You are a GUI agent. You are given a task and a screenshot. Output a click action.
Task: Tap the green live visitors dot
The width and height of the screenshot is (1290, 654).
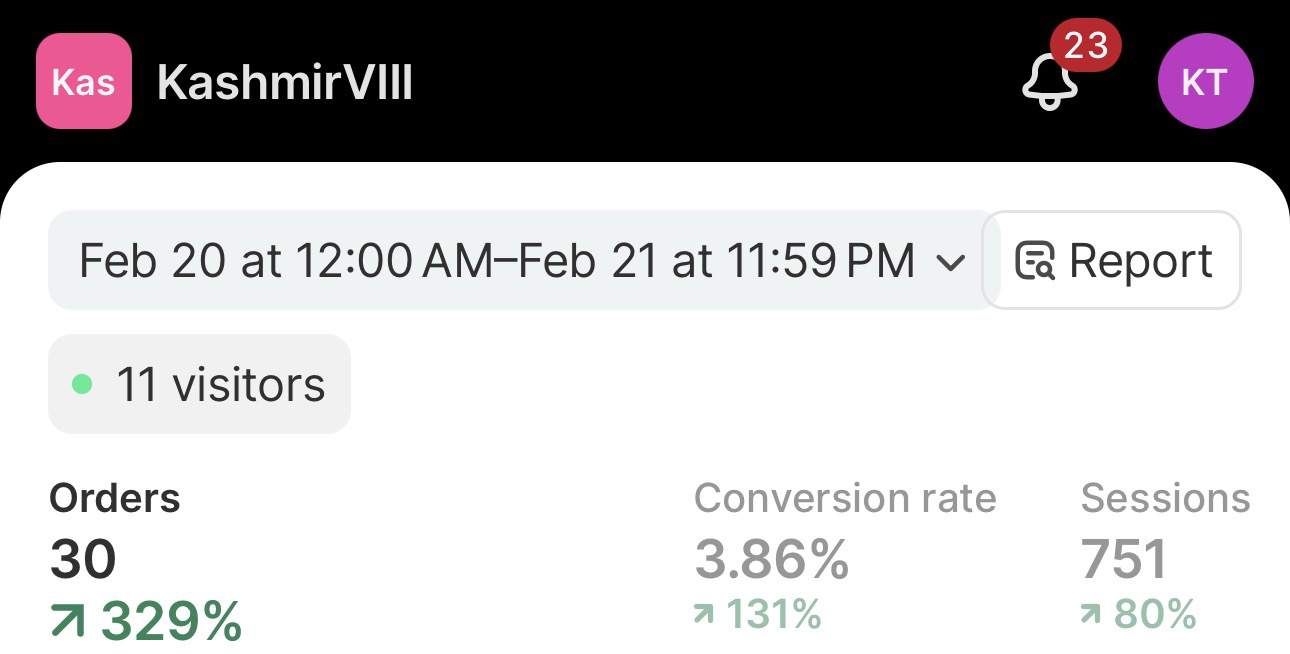[x=83, y=384]
